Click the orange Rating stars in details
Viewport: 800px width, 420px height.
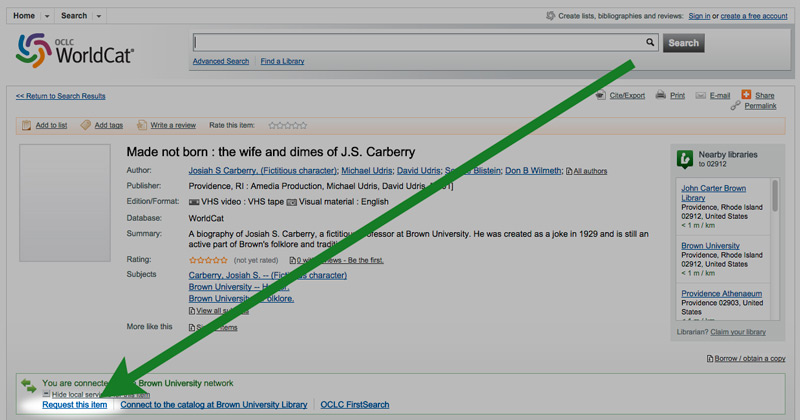[x=208, y=260]
